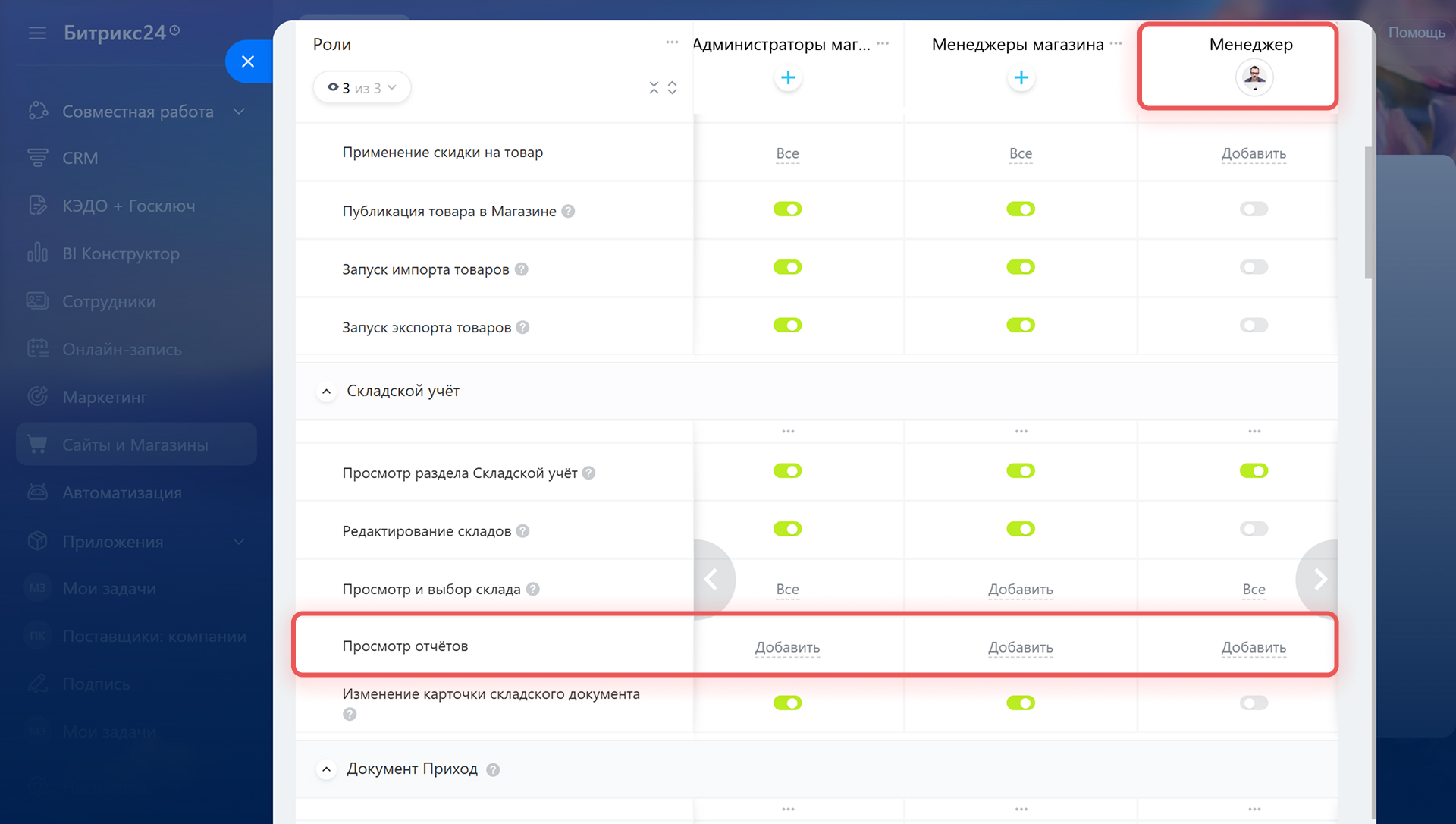This screenshot has width=1456, height=824.
Task: Open Складской учёт three-dot menu under Администраторы
Action: point(788,431)
